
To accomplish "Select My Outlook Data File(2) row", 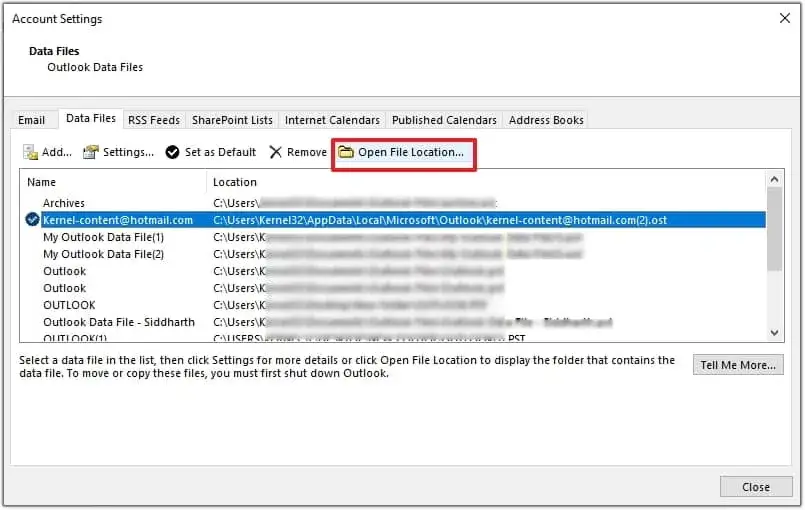I will pos(393,254).
